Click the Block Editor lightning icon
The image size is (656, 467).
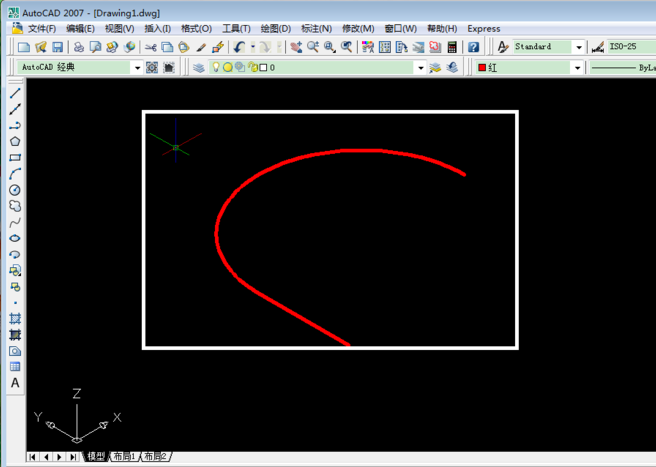point(218,47)
